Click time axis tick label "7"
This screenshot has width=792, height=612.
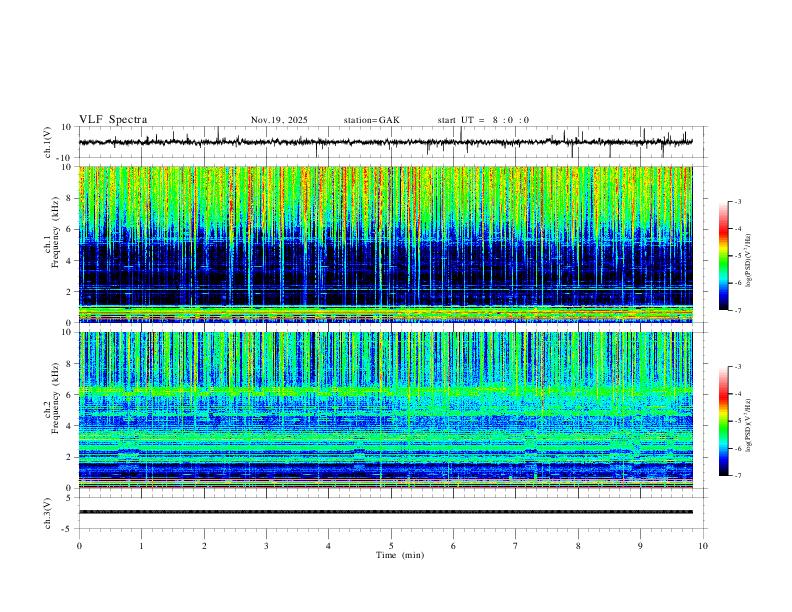tap(516, 546)
